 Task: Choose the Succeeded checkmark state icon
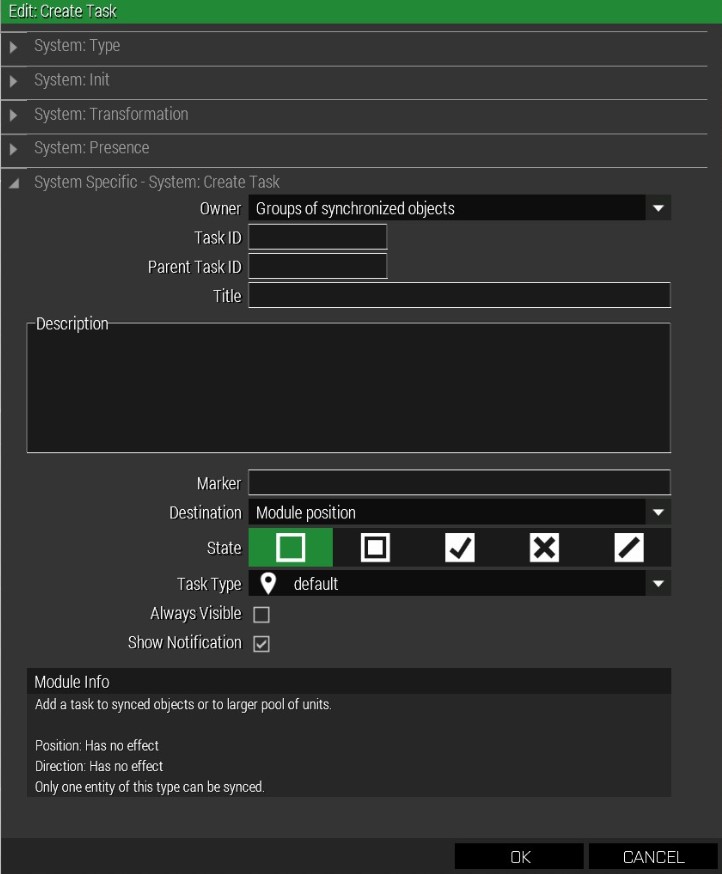459,547
